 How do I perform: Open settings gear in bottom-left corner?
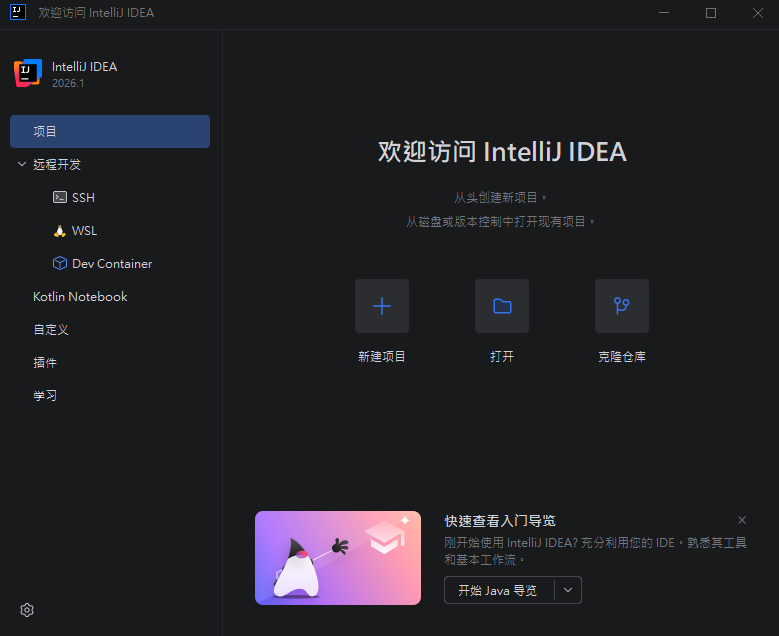27,610
